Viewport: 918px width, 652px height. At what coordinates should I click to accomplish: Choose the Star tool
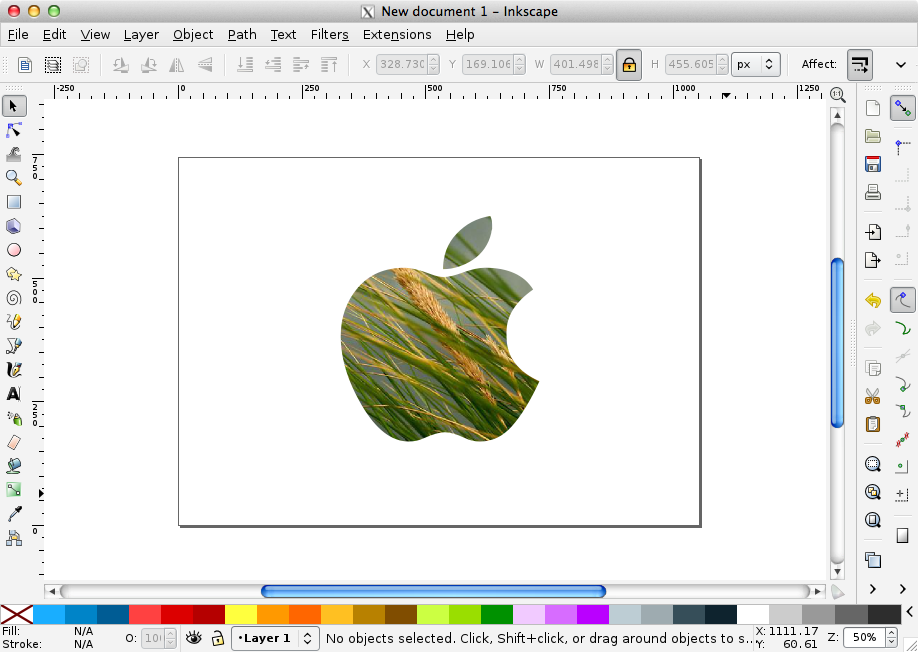[13, 274]
